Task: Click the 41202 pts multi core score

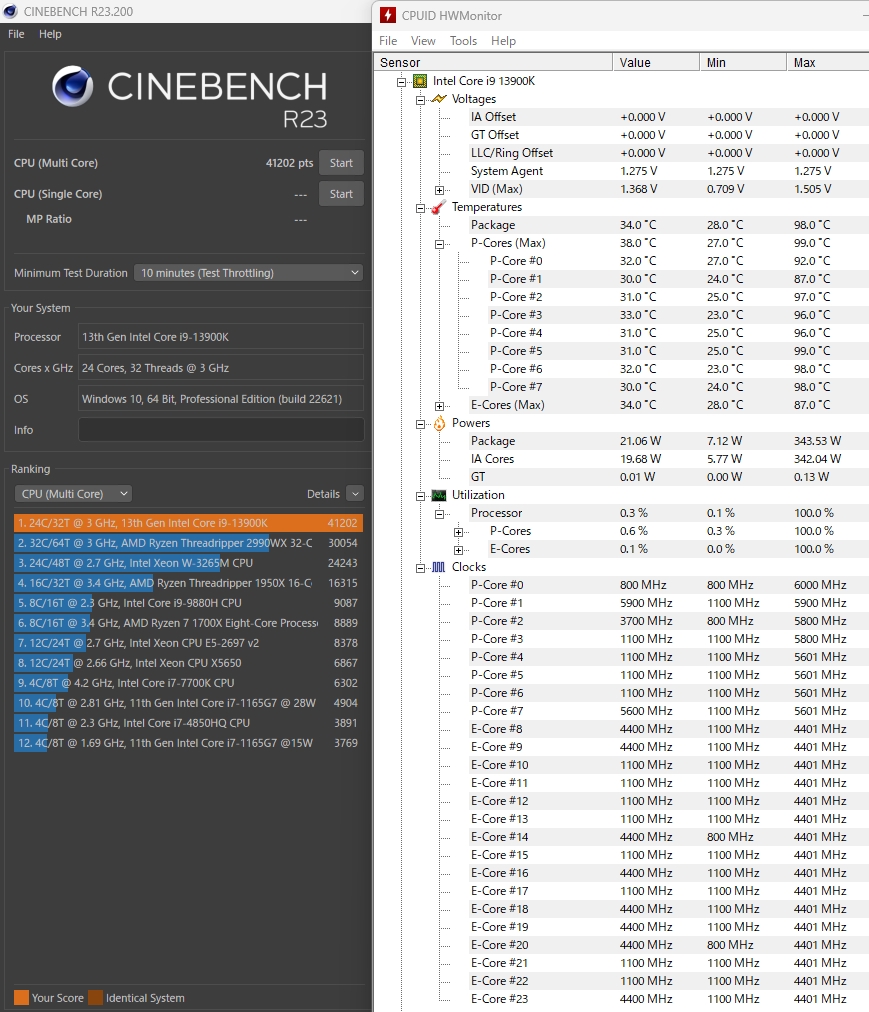Action: (289, 163)
